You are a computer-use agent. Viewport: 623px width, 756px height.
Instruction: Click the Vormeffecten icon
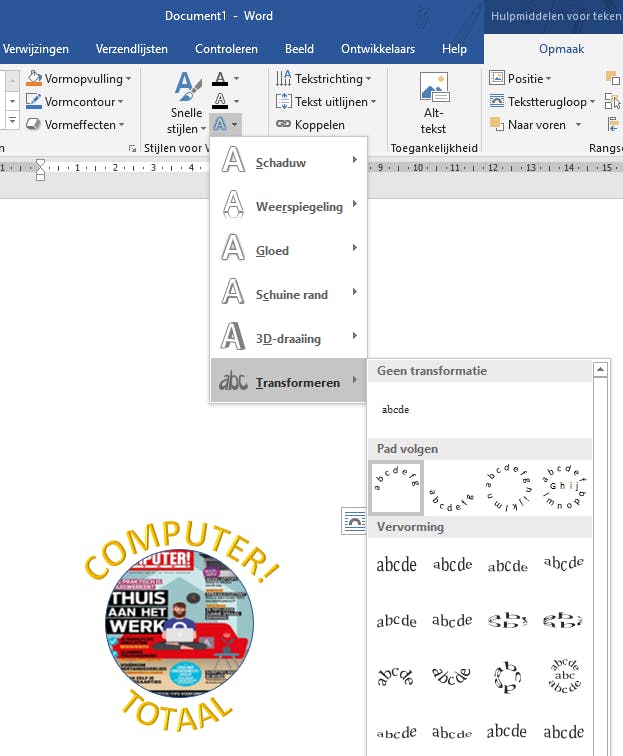coord(34,124)
